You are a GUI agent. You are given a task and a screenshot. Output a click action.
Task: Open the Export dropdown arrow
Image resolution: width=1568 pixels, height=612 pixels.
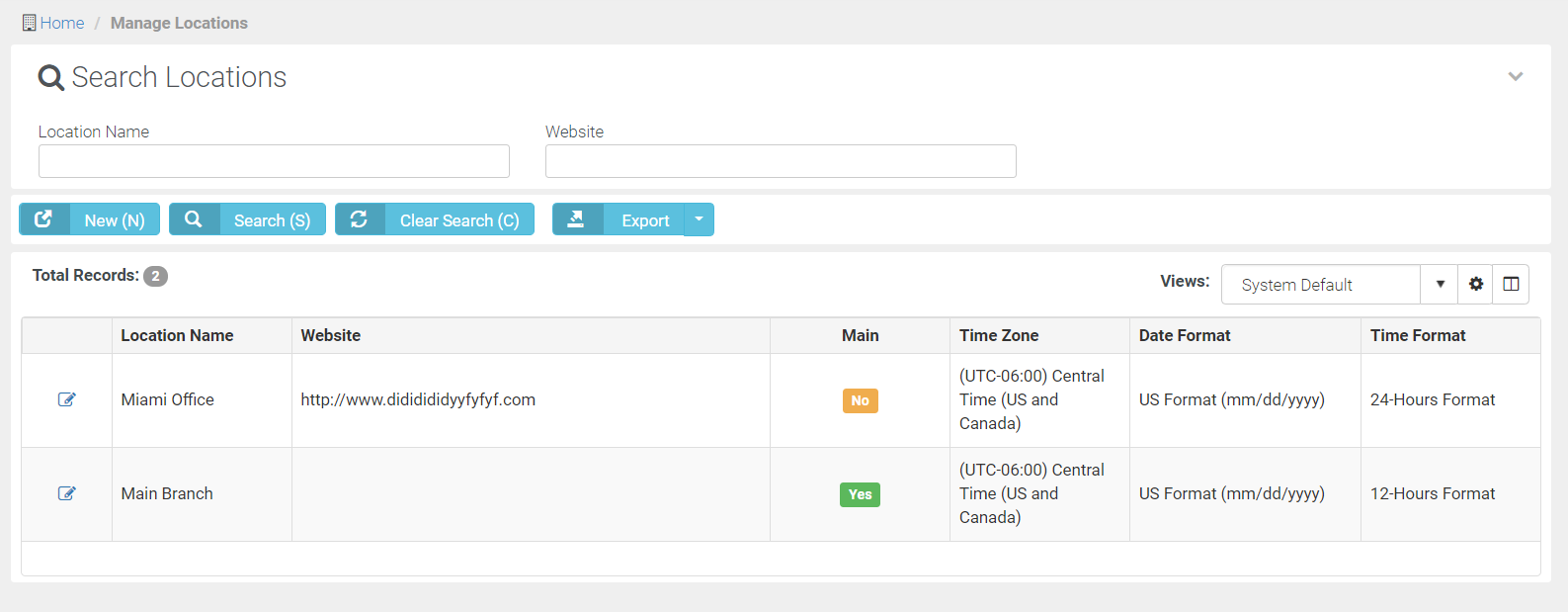click(x=699, y=219)
